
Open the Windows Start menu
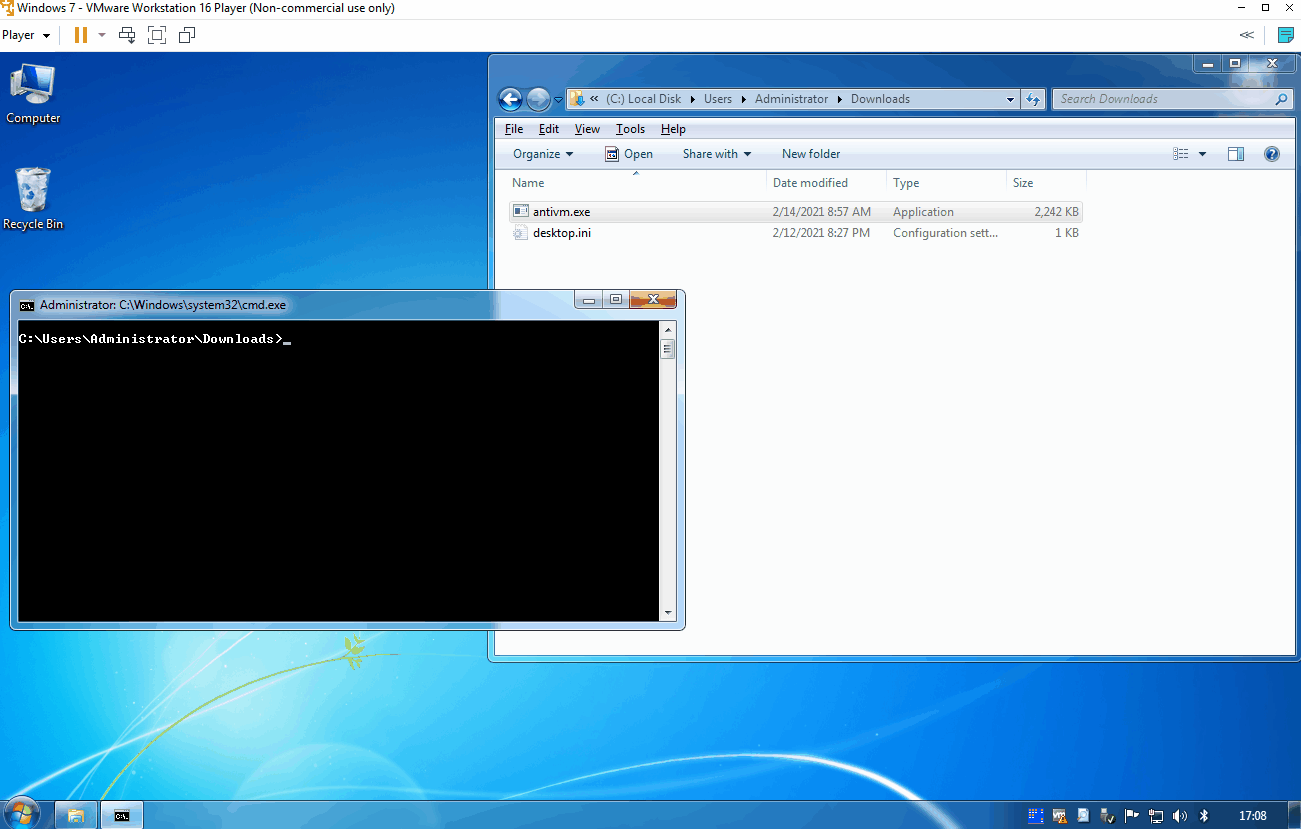click(22, 814)
